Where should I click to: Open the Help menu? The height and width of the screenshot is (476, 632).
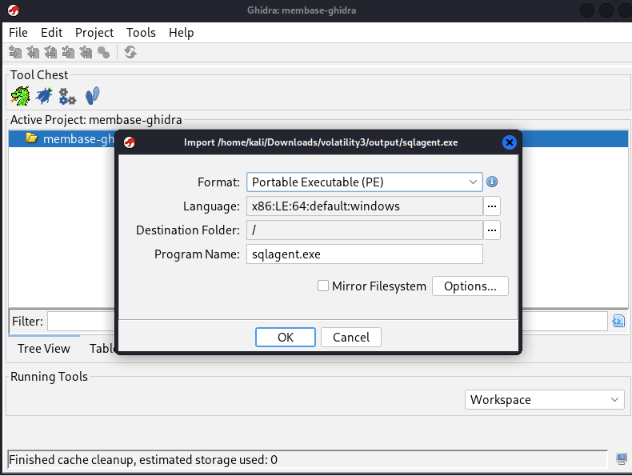[181, 33]
